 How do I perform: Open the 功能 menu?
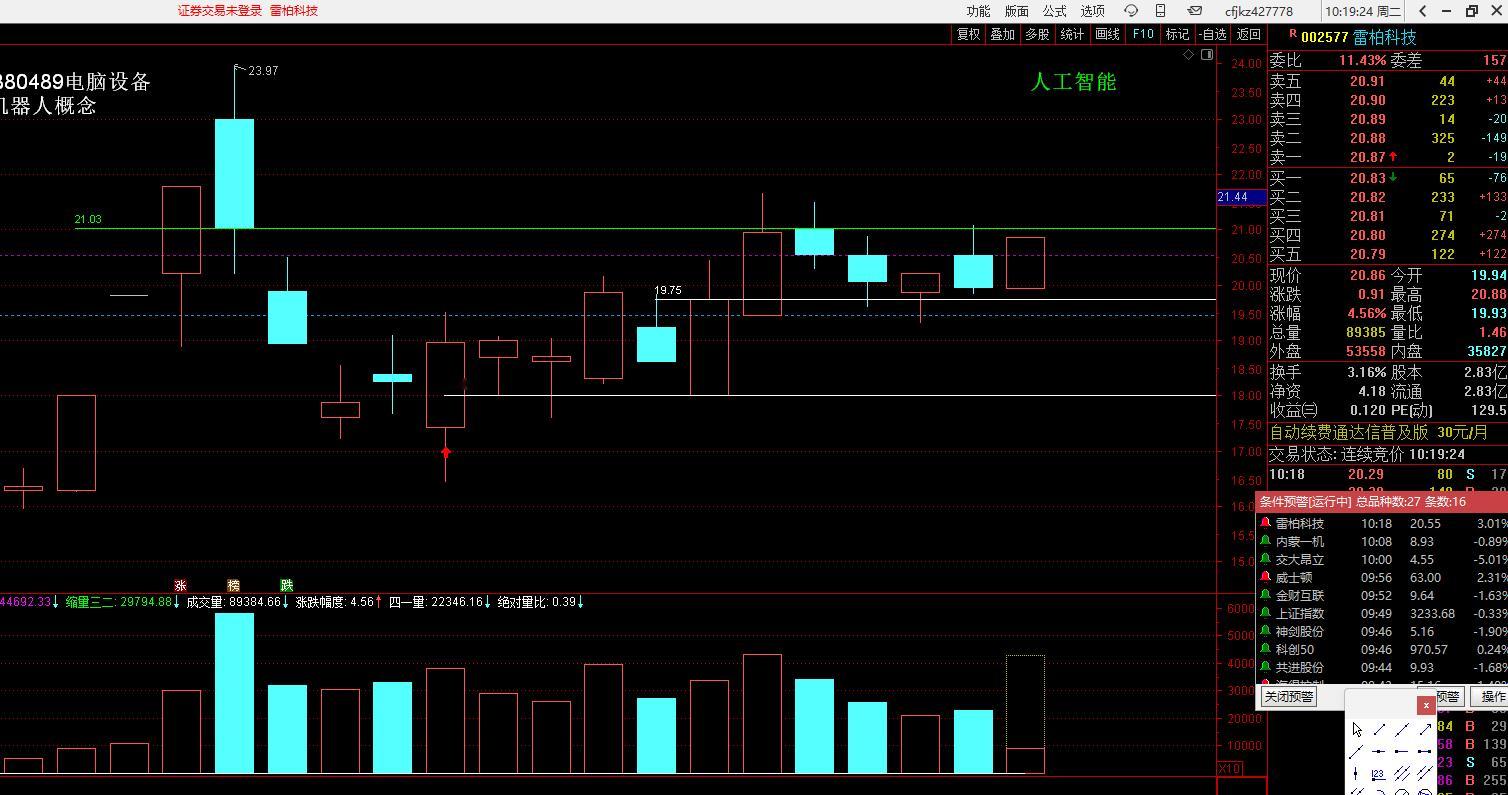(978, 11)
